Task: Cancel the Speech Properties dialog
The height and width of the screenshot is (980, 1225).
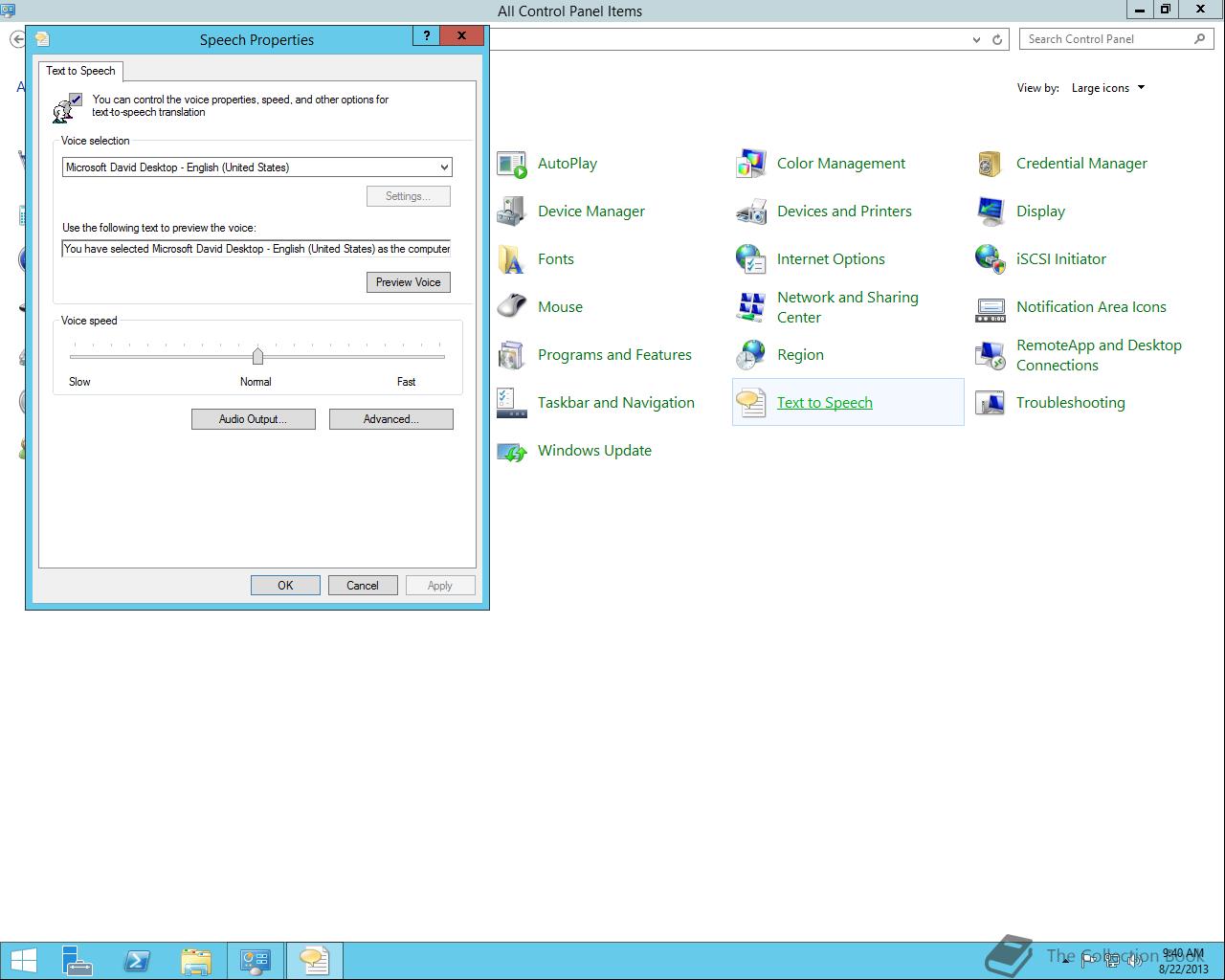Action: pyautogui.click(x=363, y=586)
